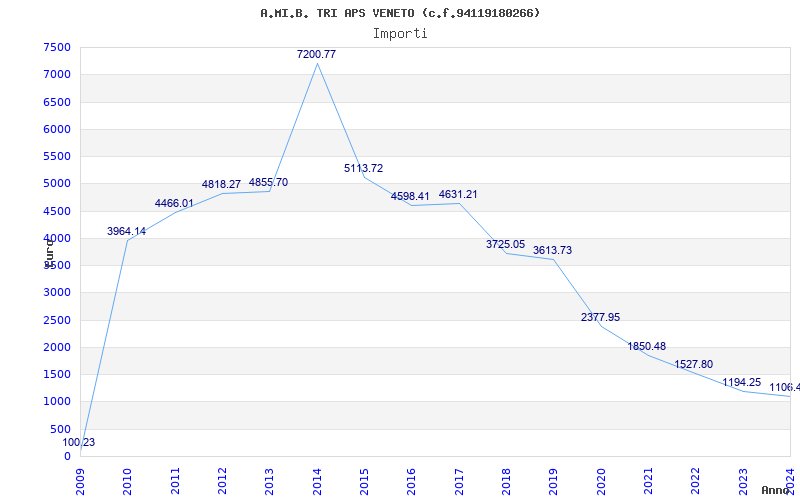Click the y-axis value 6500
This screenshot has height=500, width=800.
pyautogui.click(x=57, y=102)
